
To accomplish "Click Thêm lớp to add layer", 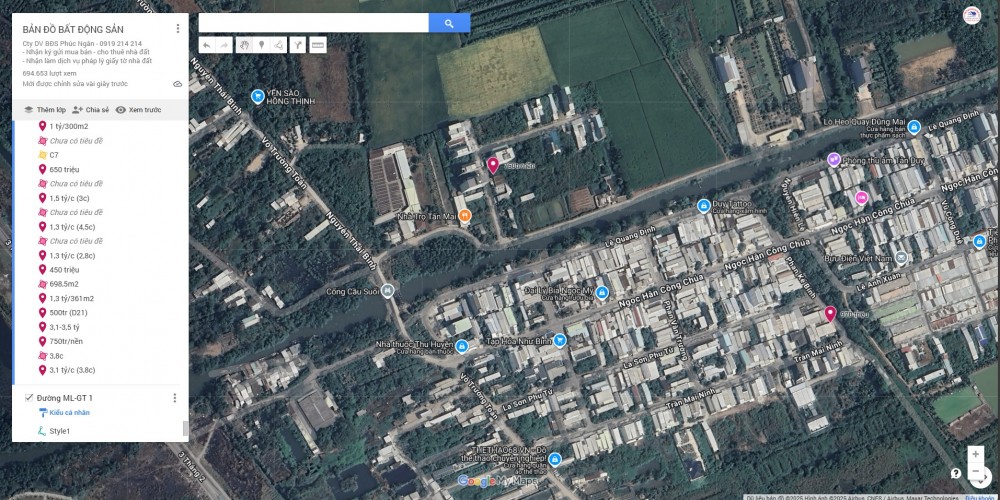I will [45, 110].
